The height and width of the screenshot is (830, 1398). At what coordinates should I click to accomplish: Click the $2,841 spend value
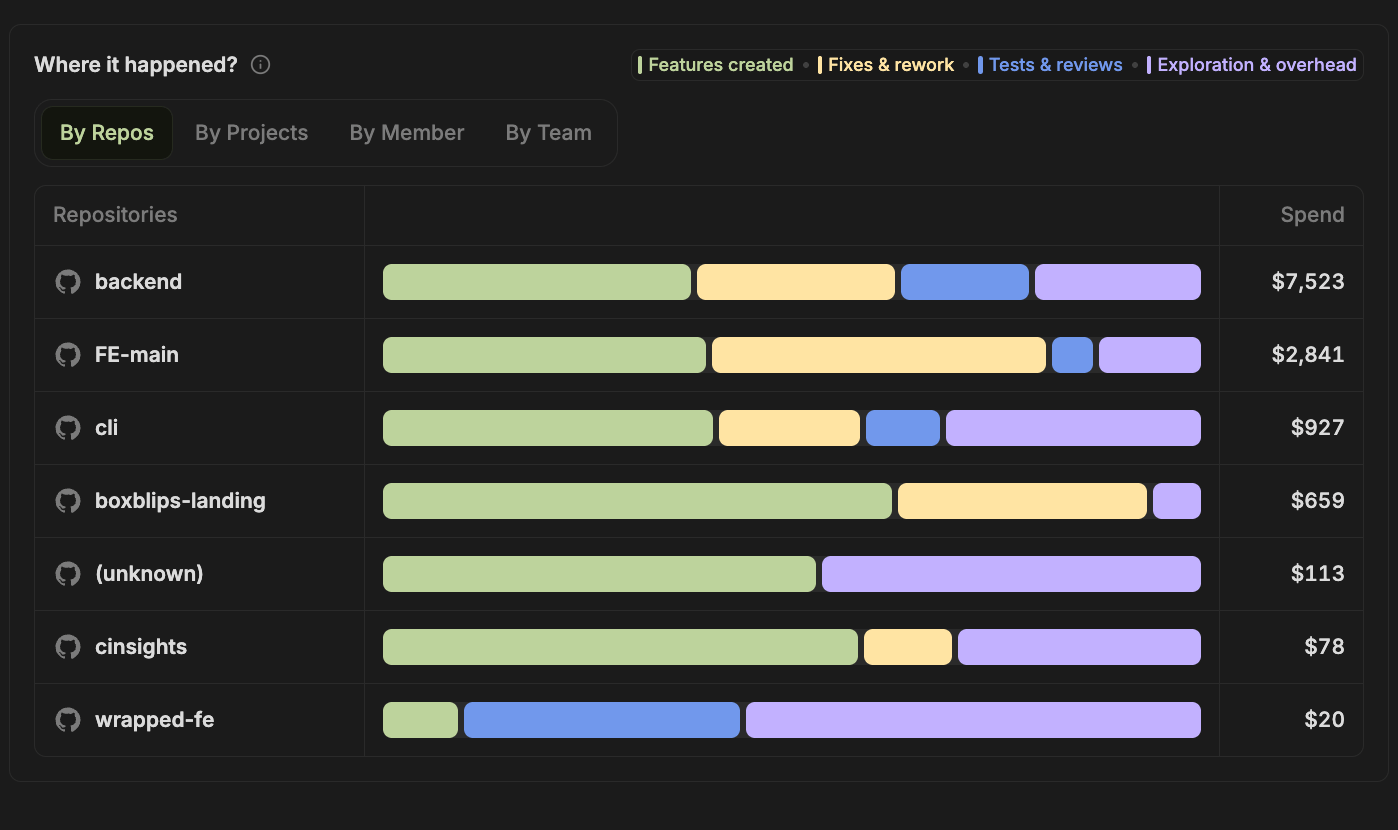coord(1308,355)
